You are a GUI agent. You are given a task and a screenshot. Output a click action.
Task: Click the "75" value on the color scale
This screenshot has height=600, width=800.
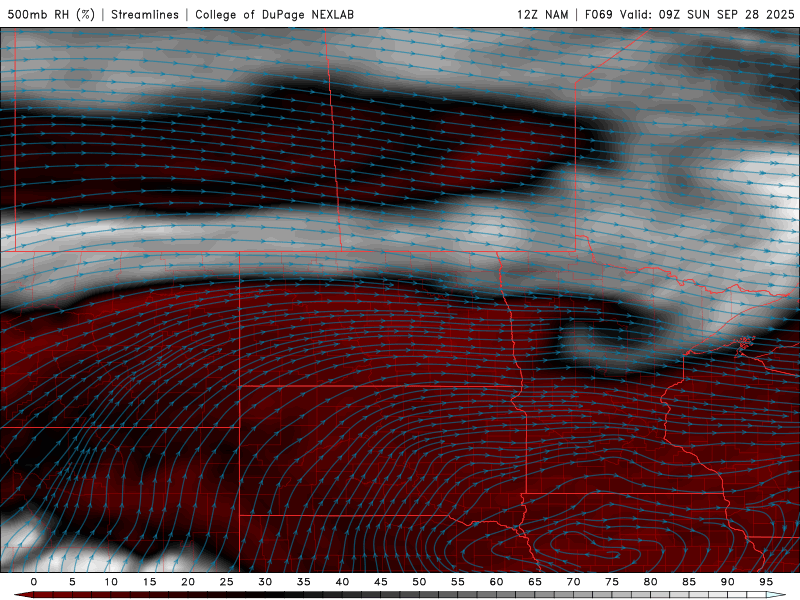pyautogui.click(x=612, y=582)
